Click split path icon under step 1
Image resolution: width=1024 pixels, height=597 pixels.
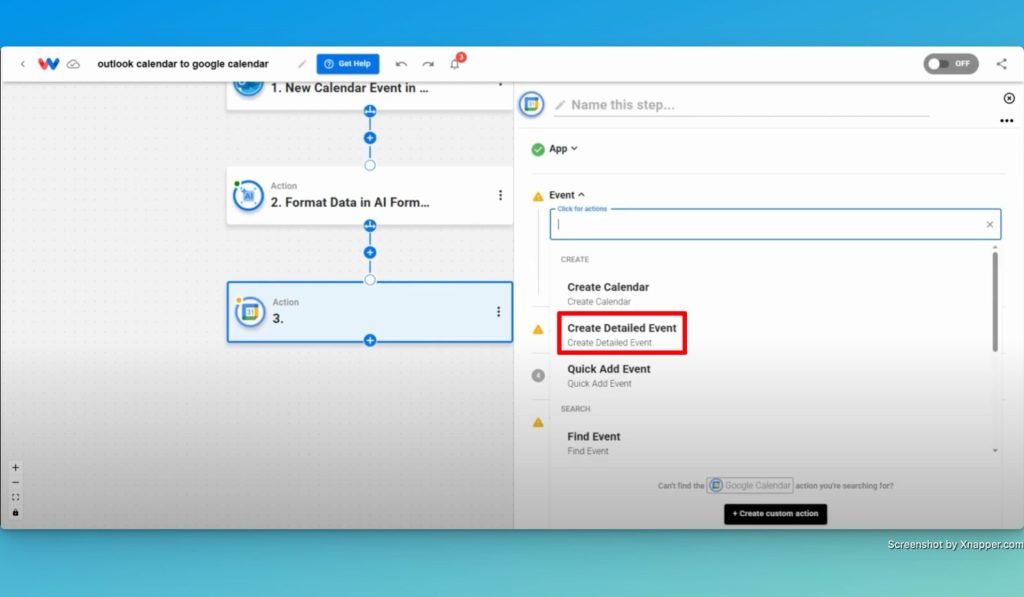[x=370, y=111]
